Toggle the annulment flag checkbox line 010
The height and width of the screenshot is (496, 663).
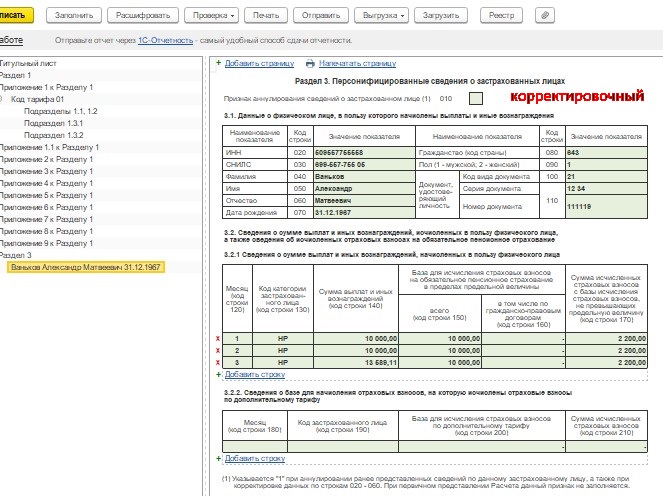pyautogui.click(x=476, y=99)
